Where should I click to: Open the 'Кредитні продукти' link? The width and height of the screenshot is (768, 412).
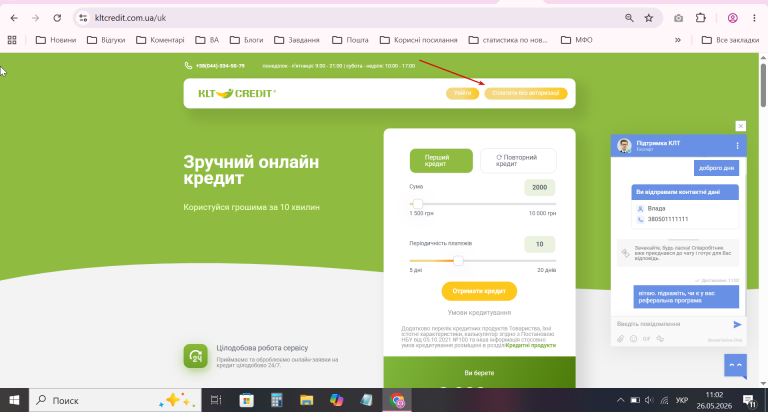pos(530,345)
